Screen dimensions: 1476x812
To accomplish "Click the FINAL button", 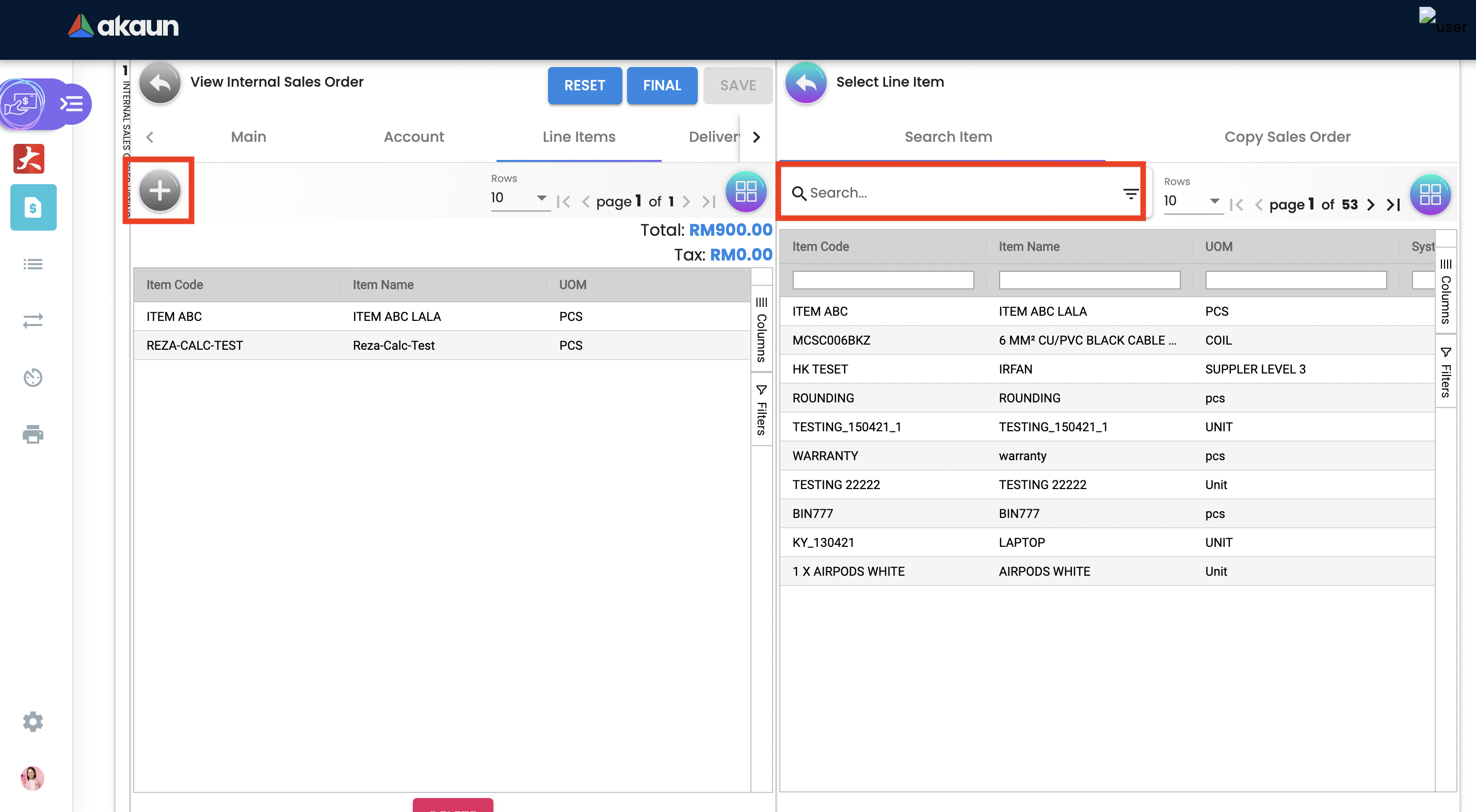I will point(661,85).
